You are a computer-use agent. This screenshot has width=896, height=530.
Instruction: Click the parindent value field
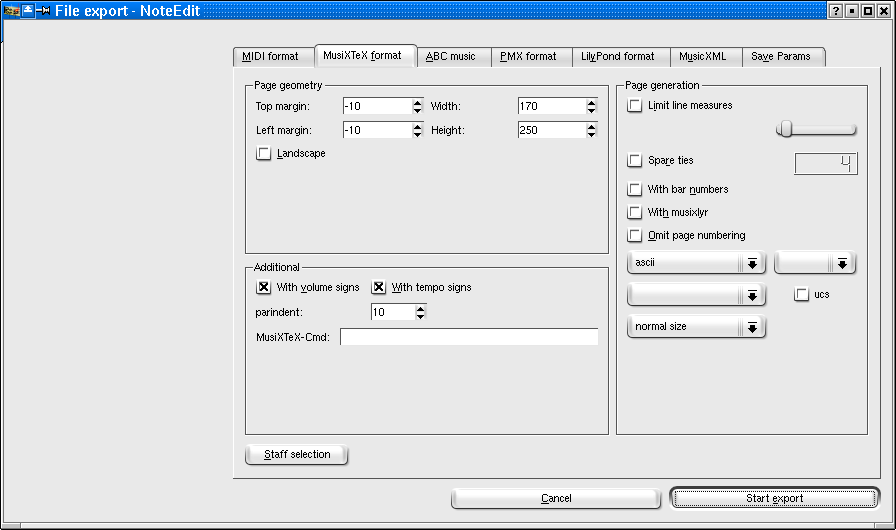tap(393, 312)
